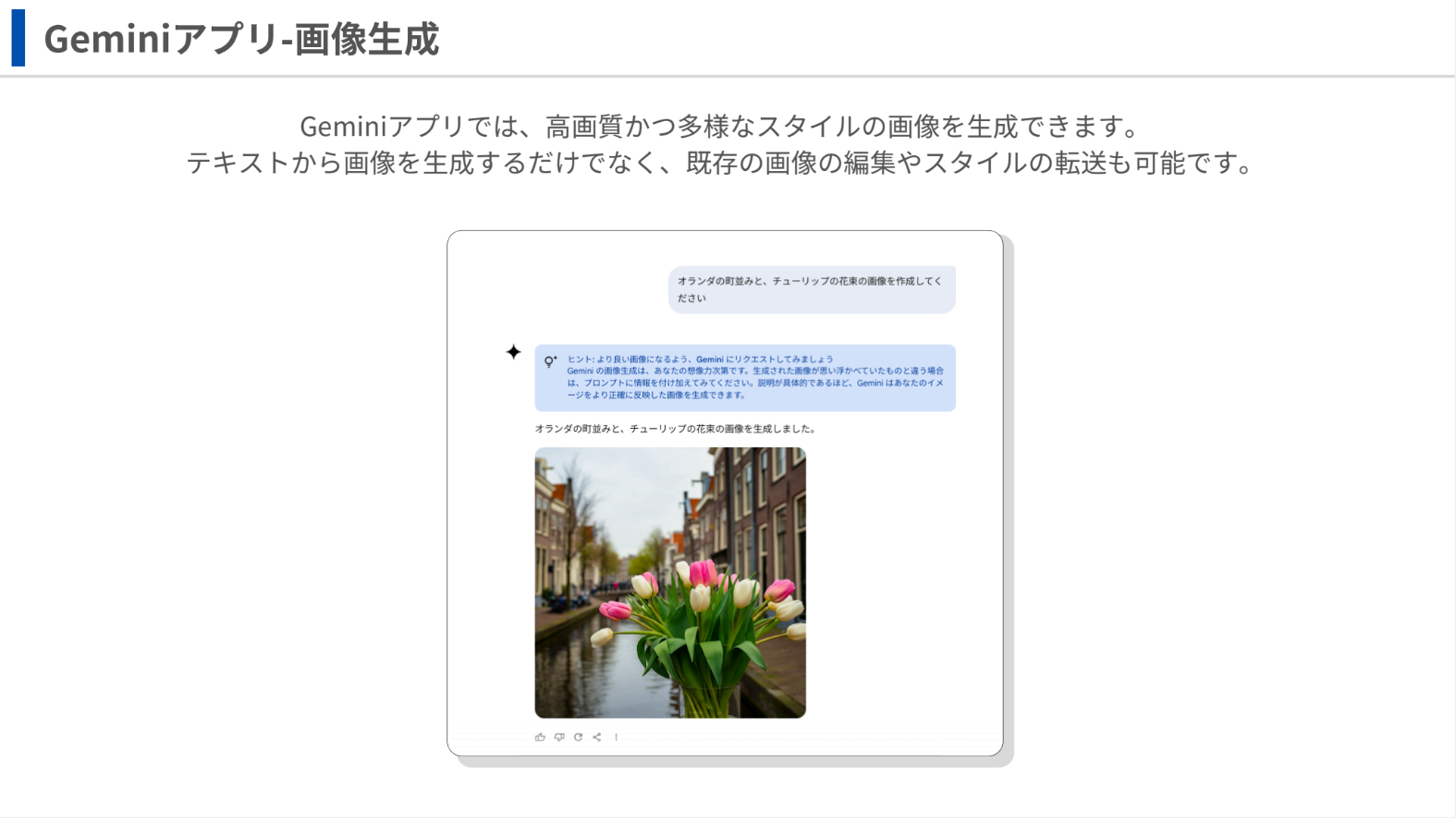Image resolution: width=1456 pixels, height=818 pixels.
Task: Click the share icon below the image
Action: pos(597,738)
